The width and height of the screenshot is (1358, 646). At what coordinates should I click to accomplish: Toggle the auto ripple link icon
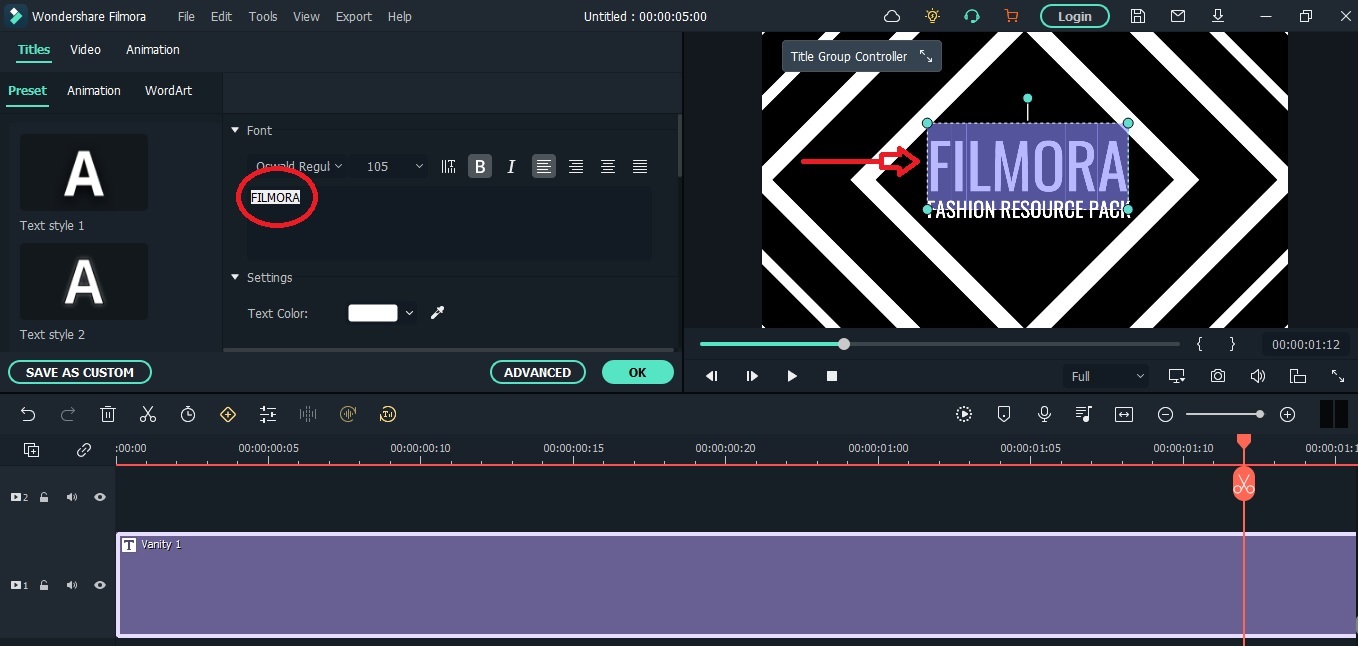click(84, 450)
